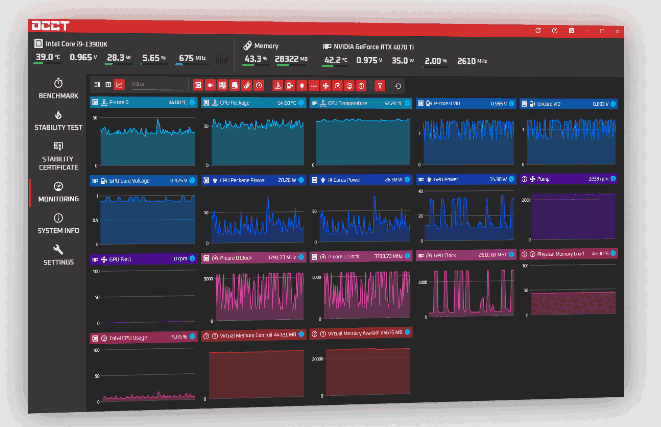Click the funnel filter icon in toolbar
Screen dimensions: 661x427
tap(380, 86)
